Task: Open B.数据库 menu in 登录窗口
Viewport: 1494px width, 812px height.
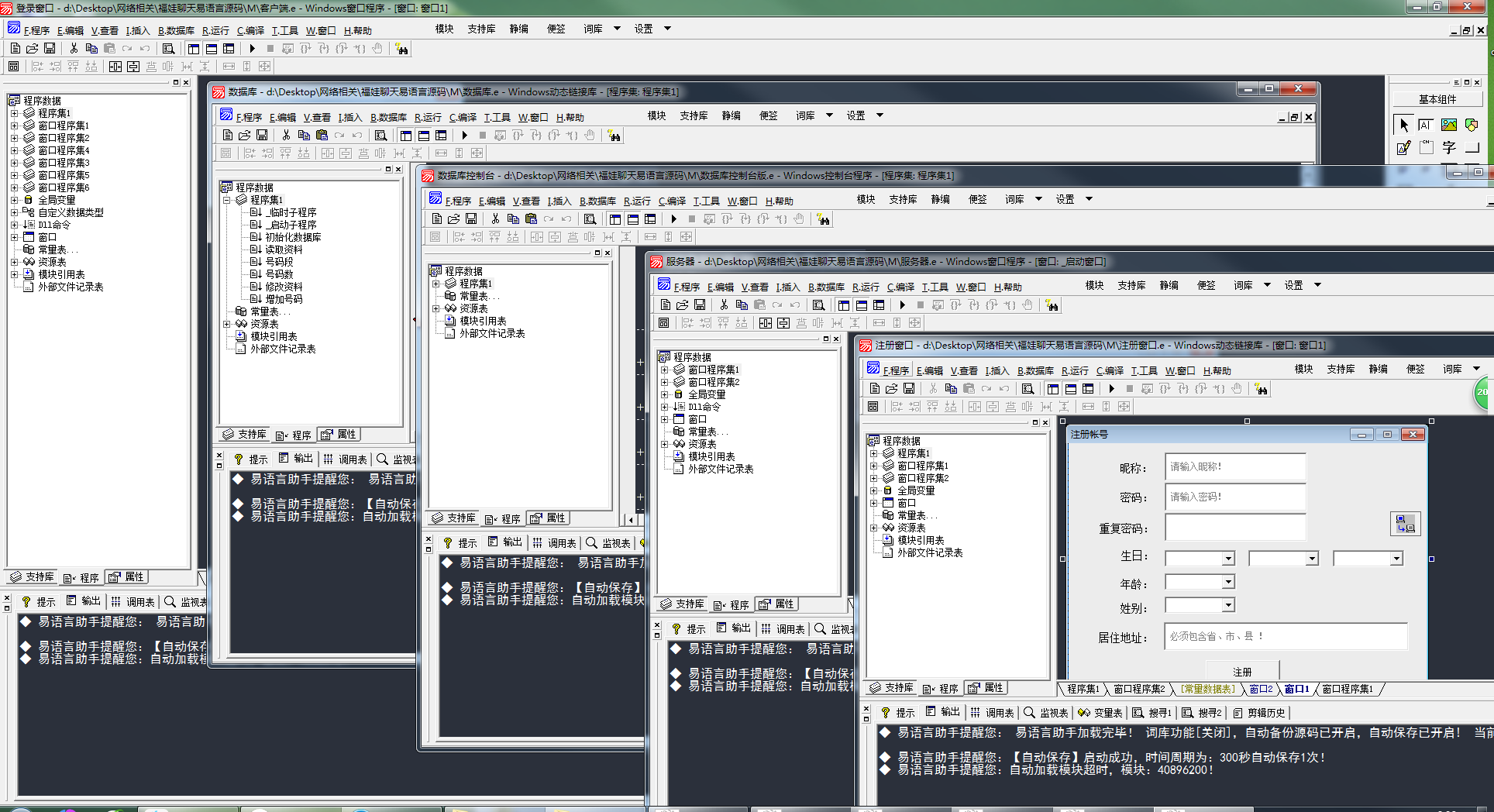Action: tap(176, 31)
